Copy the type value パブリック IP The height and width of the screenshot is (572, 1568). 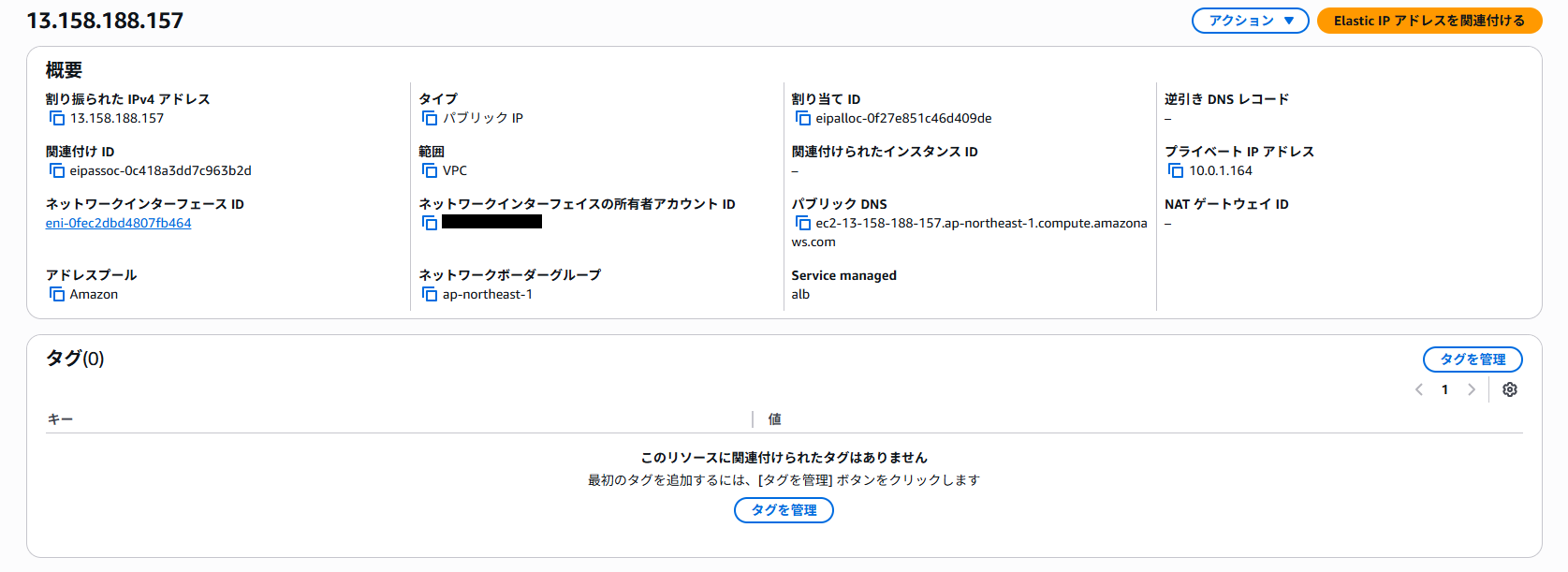coord(430,118)
